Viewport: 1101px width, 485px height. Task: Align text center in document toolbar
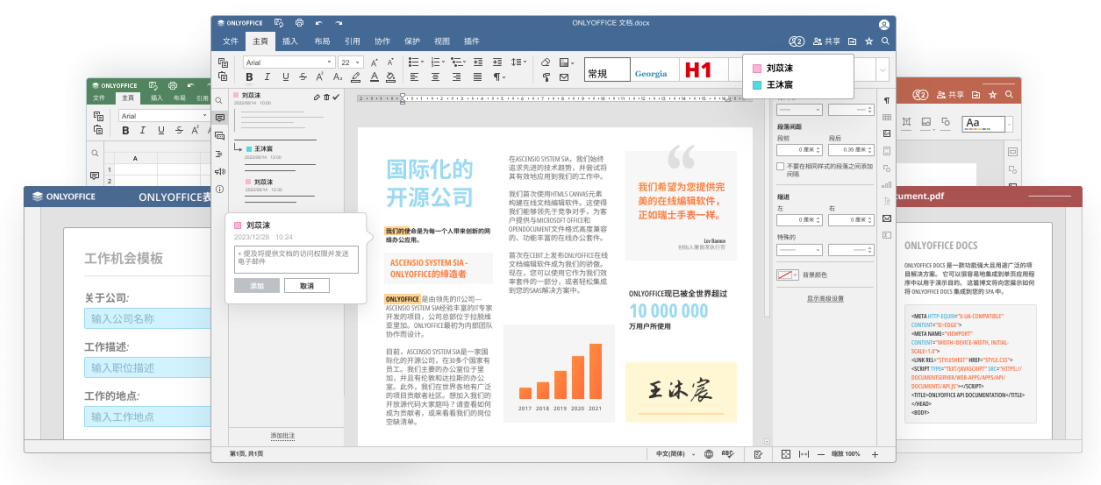click(x=435, y=77)
